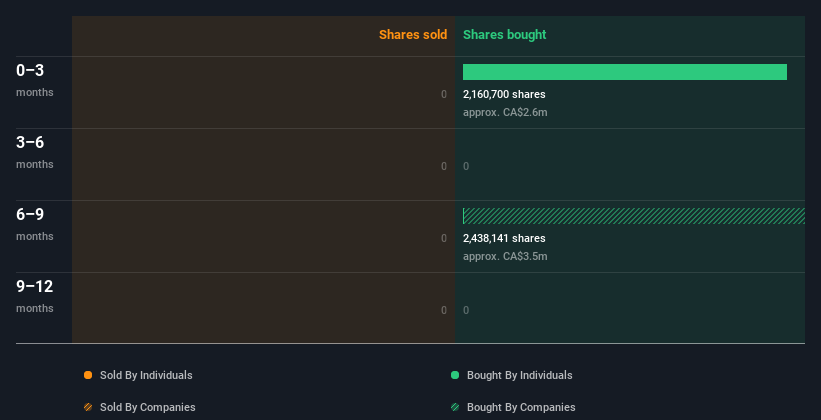This screenshot has height=420, width=821.
Task: Select the 0–3 months solid green bar
Action: click(x=625, y=72)
